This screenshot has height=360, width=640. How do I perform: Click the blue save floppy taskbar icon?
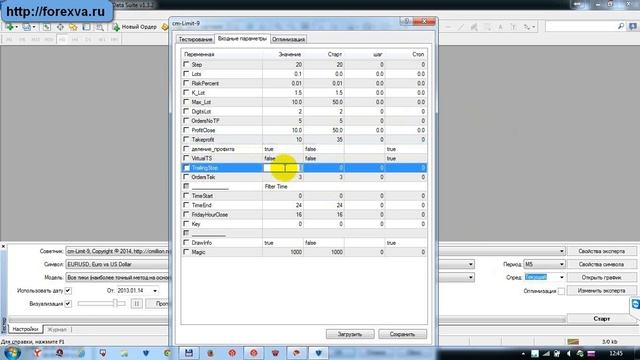click(189, 352)
